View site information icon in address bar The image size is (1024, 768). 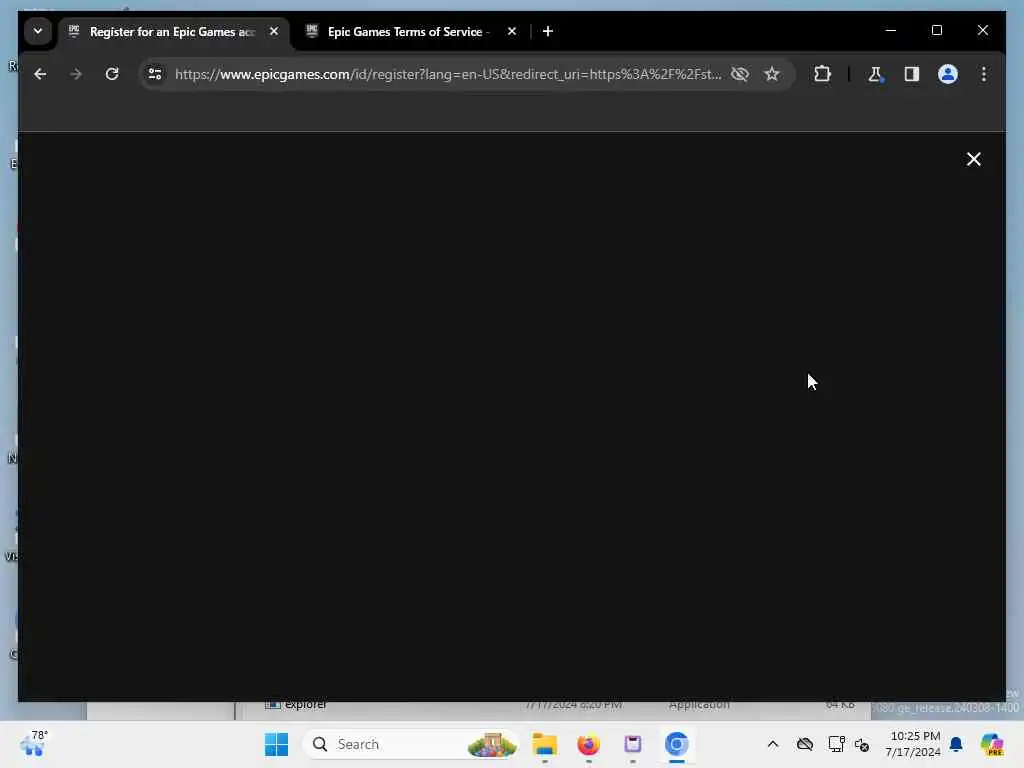(155, 74)
